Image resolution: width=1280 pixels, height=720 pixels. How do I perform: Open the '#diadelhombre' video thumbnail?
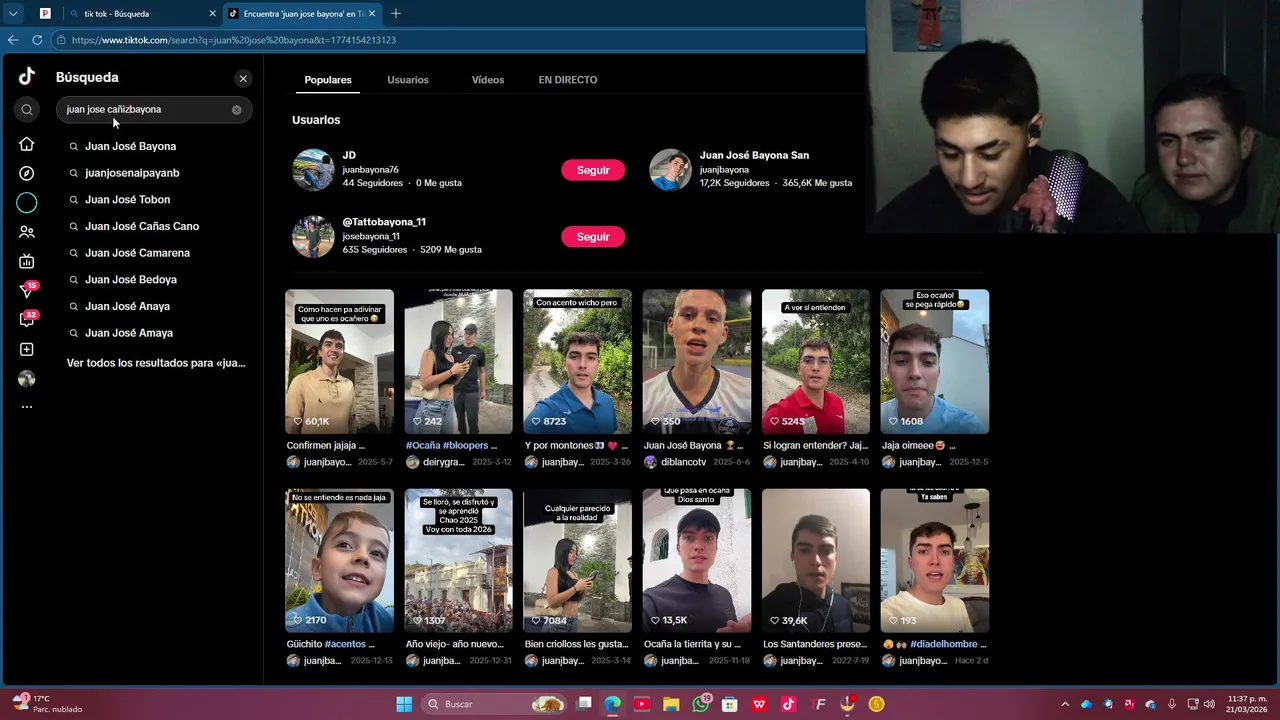tap(934, 561)
